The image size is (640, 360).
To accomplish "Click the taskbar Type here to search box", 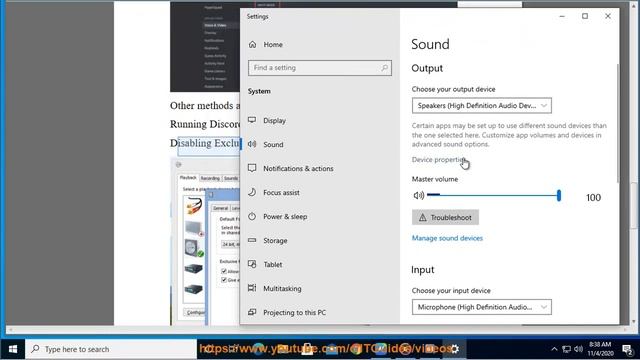I will [x=111, y=349].
